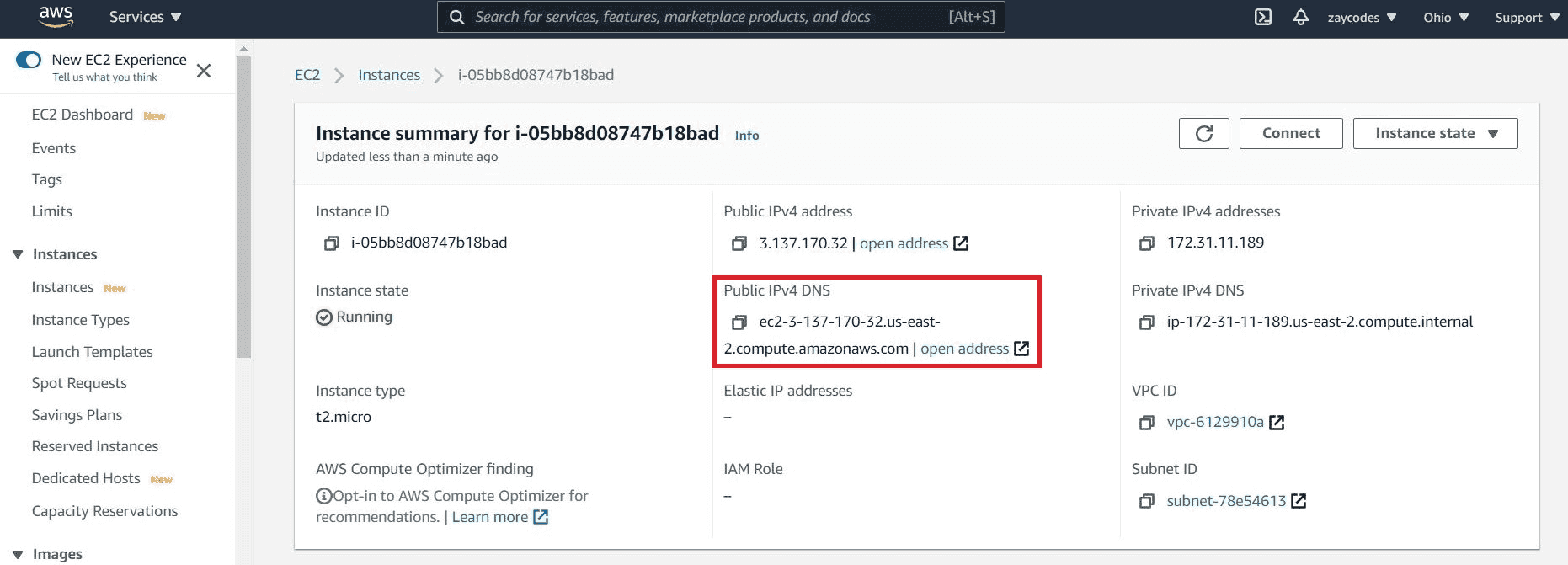Copy the subnet ID value

(x=1146, y=502)
